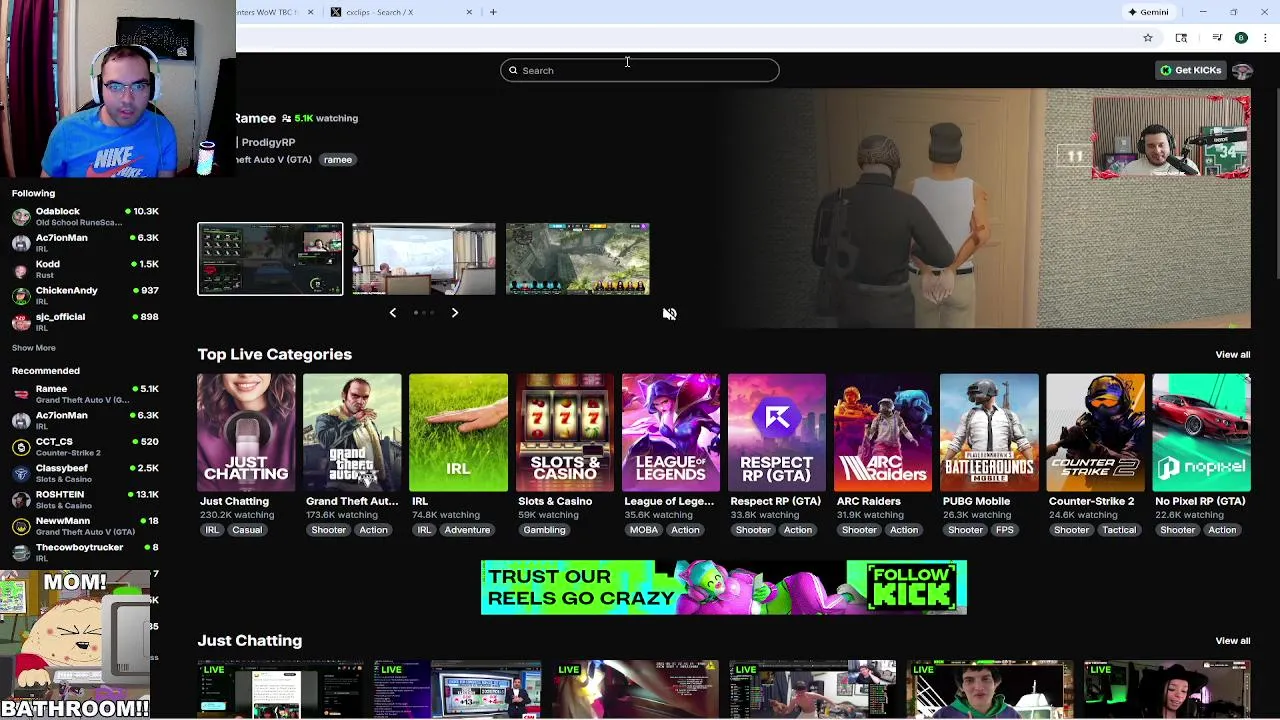The image size is (1280, 720).
Task: Open Classybeef's channel avatar
Action: (21, 473)
